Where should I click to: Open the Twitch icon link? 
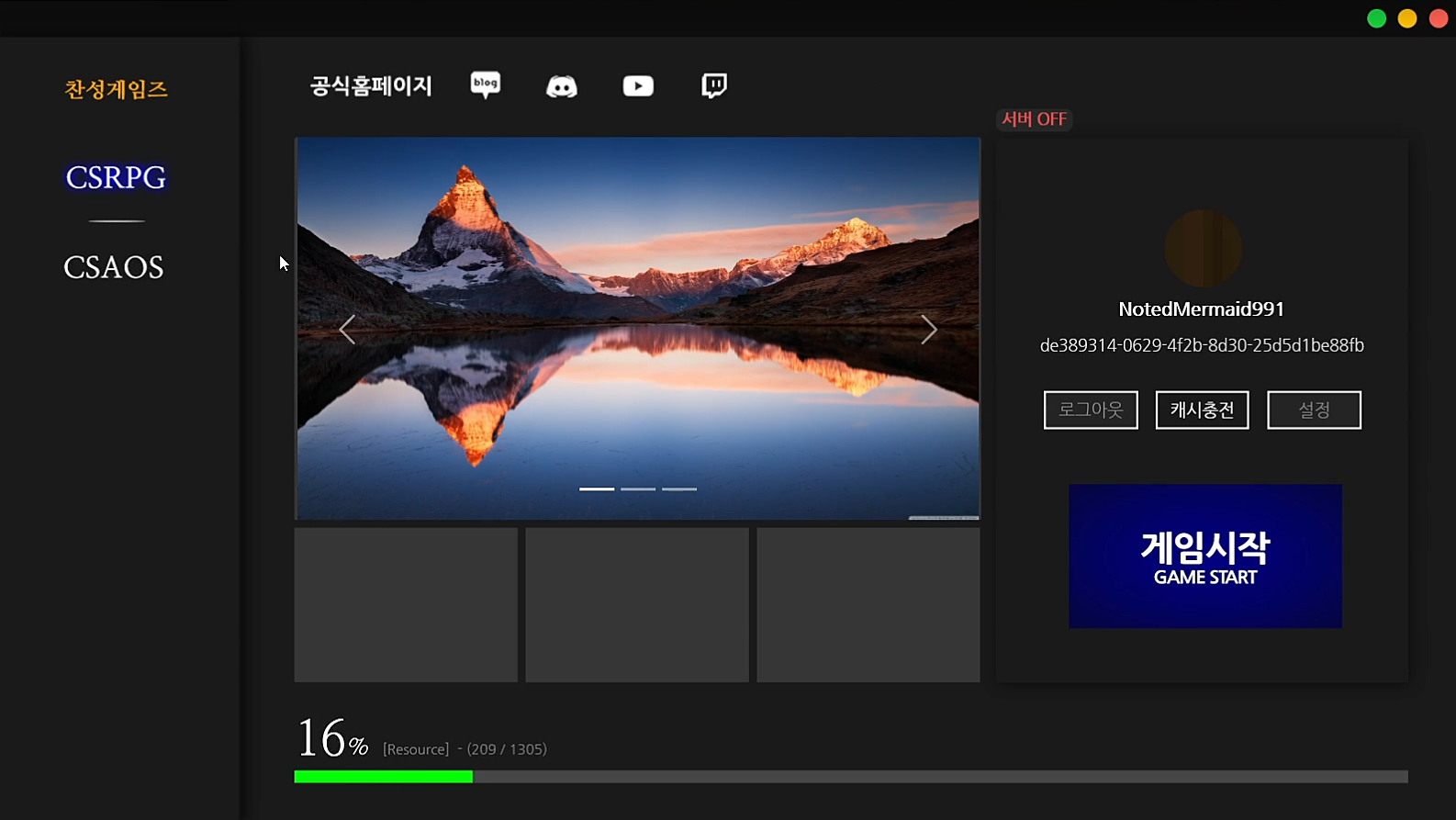(714, 86)
